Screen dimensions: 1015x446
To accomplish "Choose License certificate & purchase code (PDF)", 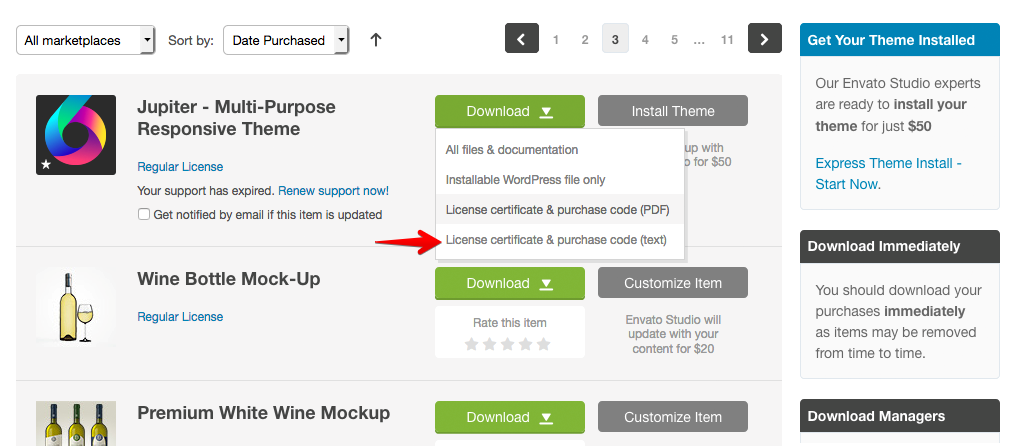I will pyautogui.click(x=560, y=210).
